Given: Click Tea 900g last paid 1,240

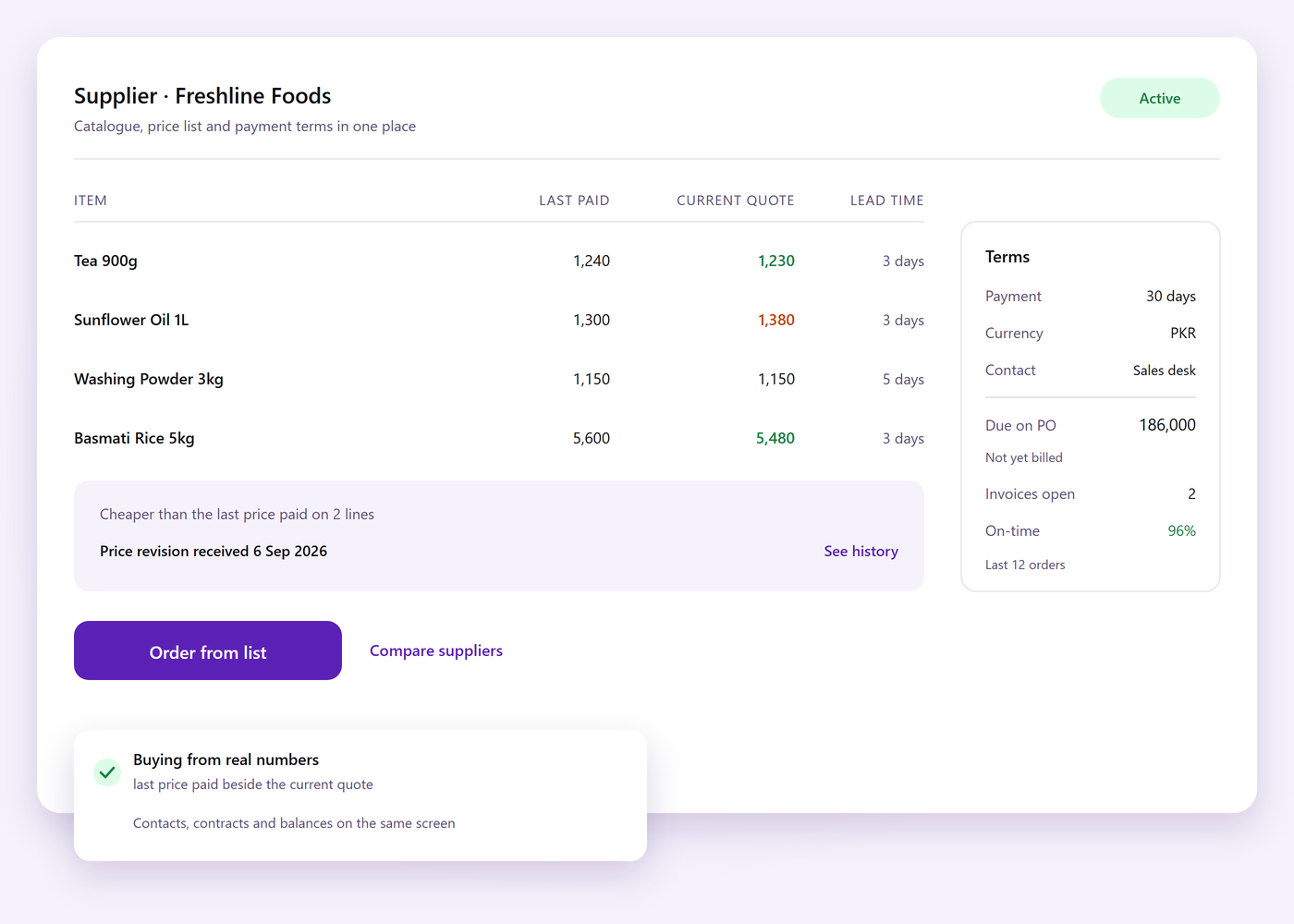Looking at the screenshot, I should click(592, 261).
